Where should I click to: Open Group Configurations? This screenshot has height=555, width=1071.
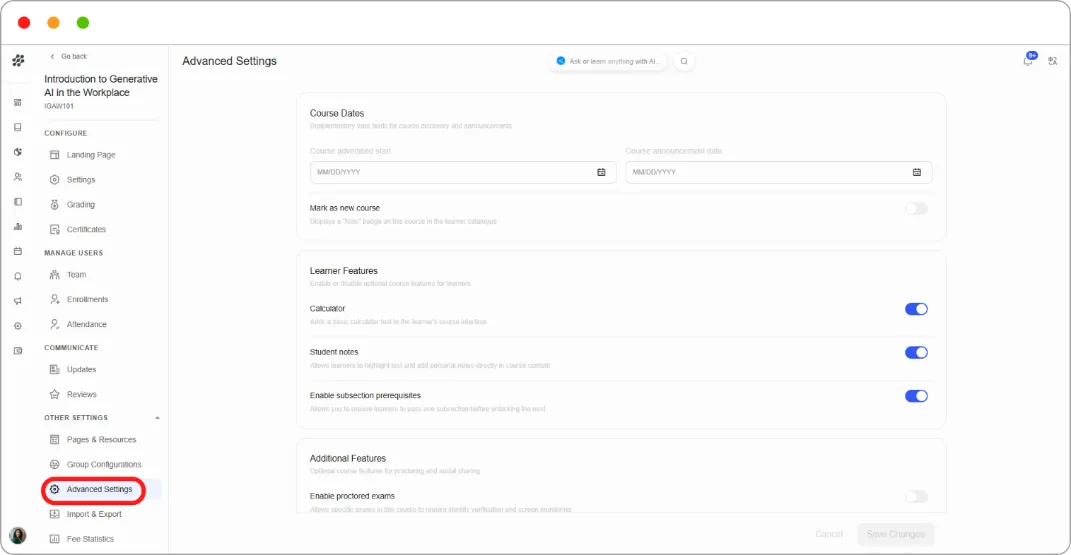click(104, 464)
